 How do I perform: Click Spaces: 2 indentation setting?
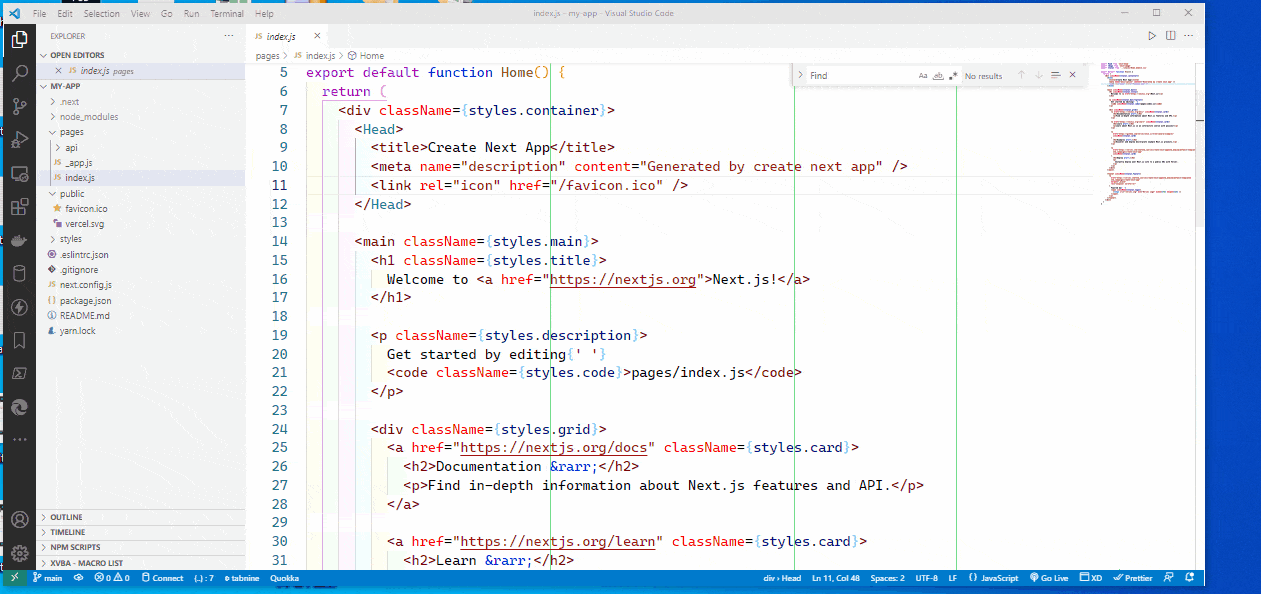(887, 578)
